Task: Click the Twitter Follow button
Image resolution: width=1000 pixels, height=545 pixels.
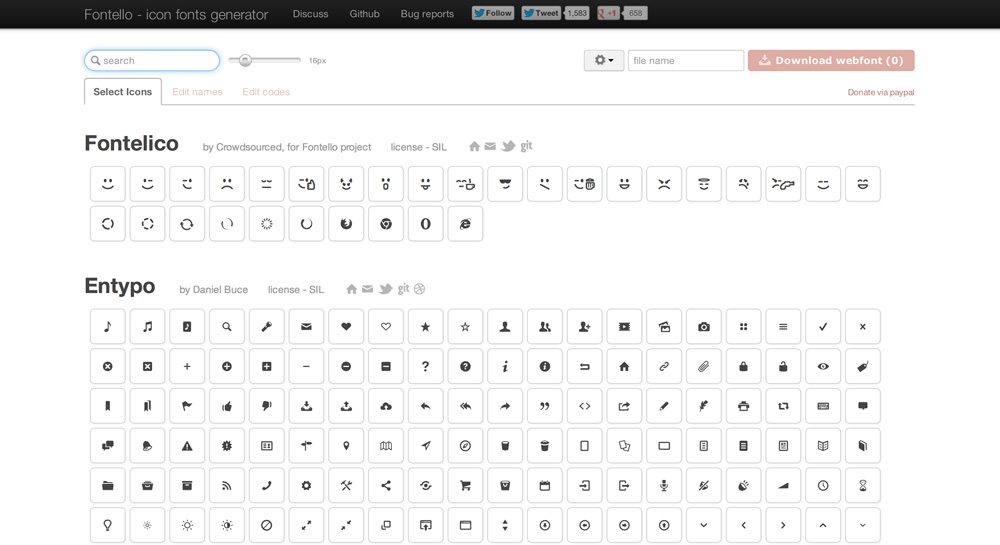Action: [493, 13]
